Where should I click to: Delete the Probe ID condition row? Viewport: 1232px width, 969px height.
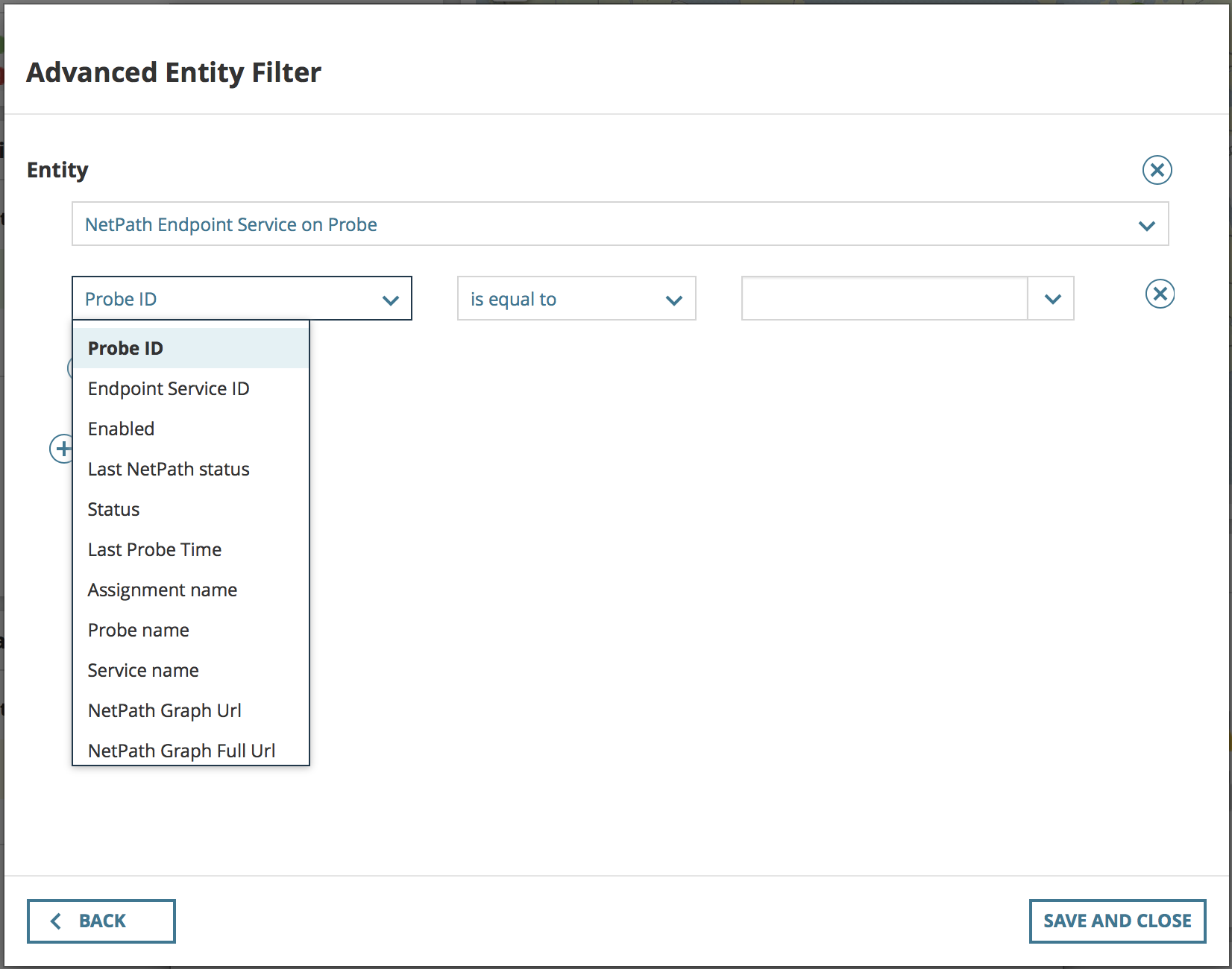(1160, 294)
